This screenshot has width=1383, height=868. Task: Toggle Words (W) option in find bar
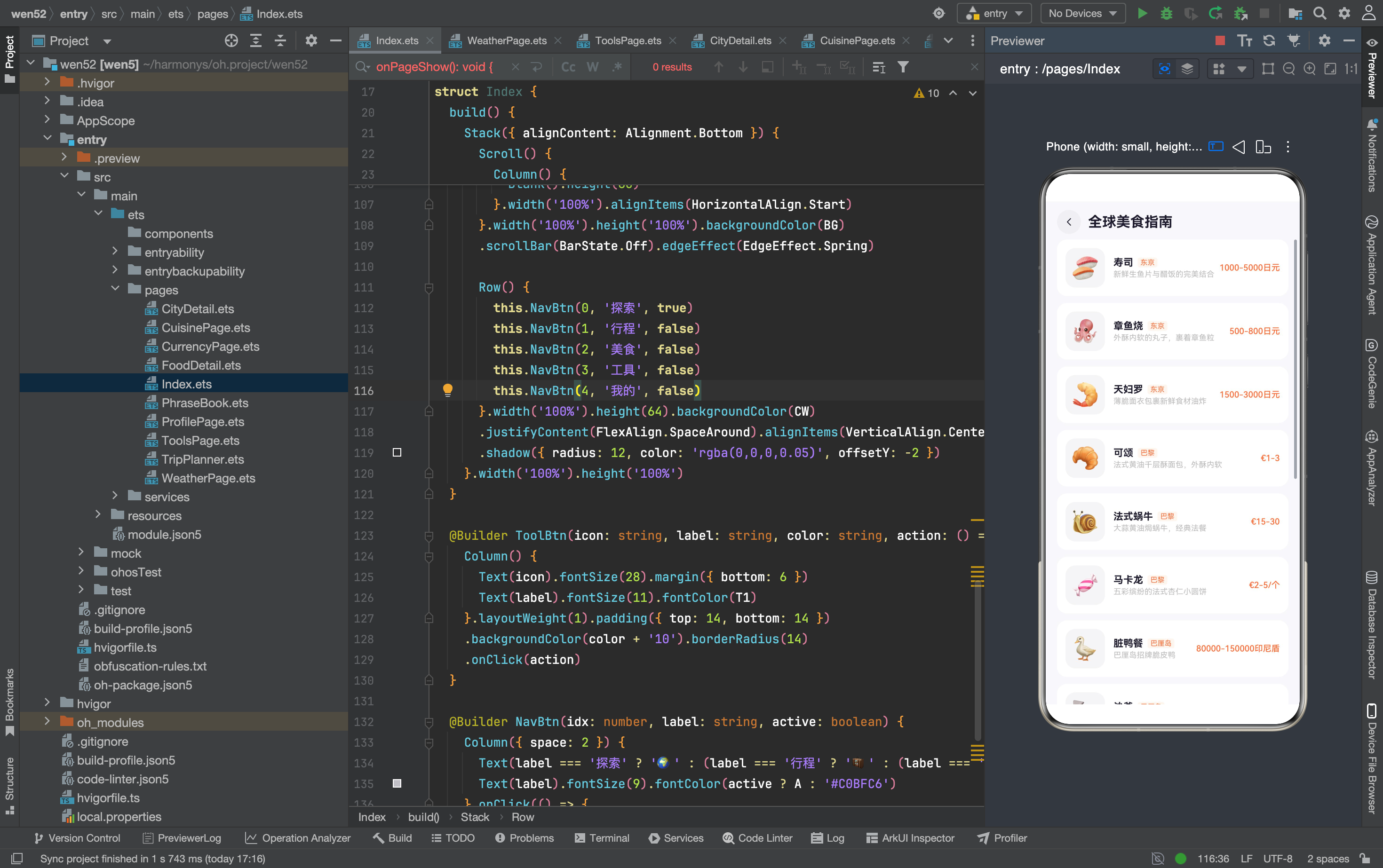pyautogui.click(x=592, y=67)
